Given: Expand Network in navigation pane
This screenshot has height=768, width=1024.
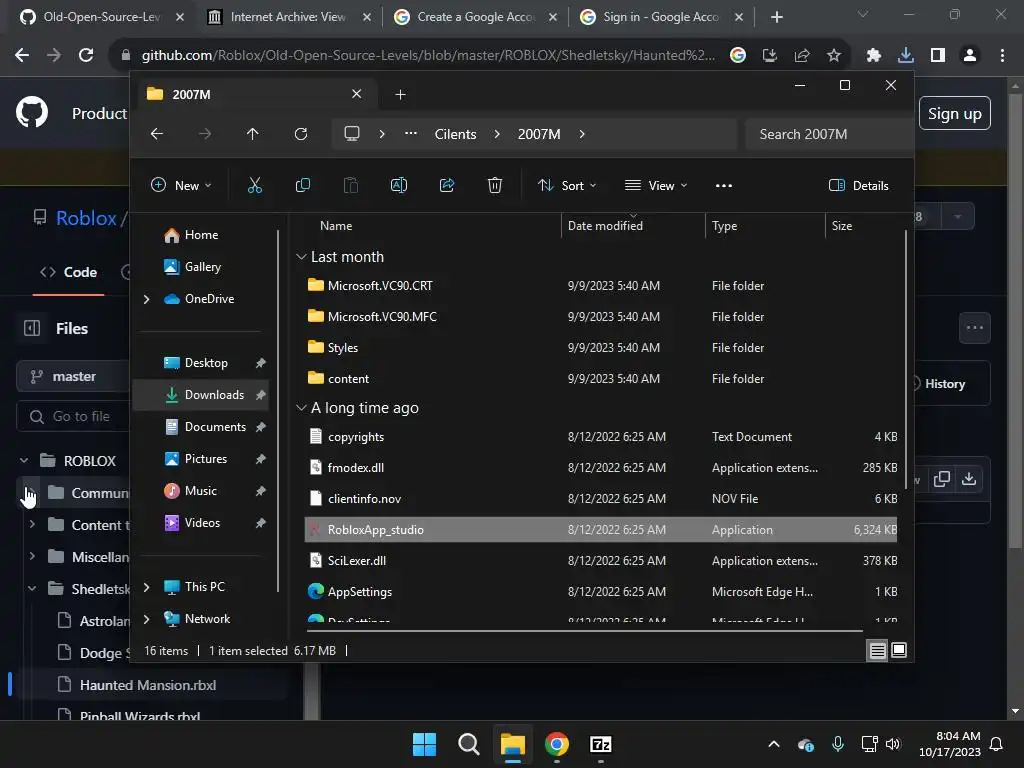Looking at the screenshot, I should (146, 619).
